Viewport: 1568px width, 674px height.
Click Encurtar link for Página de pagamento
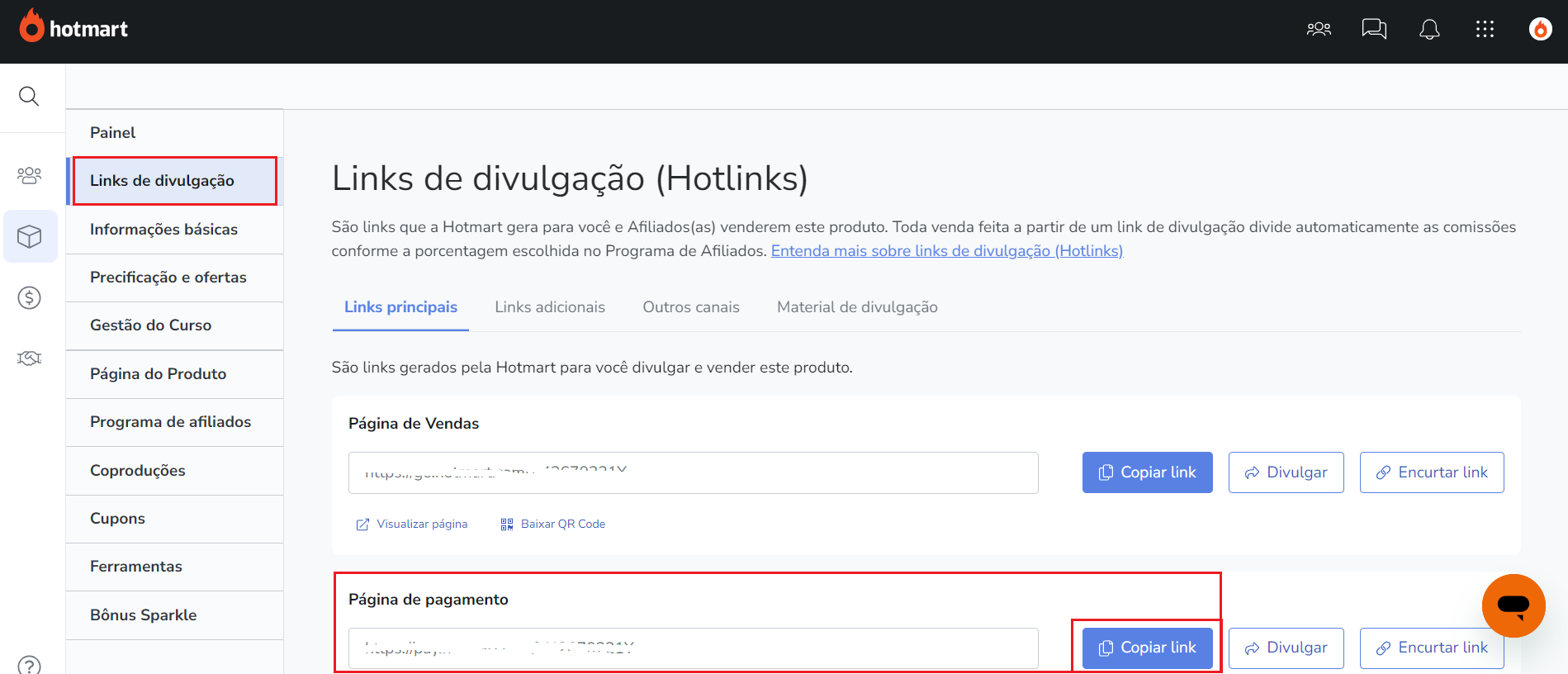1432,648
